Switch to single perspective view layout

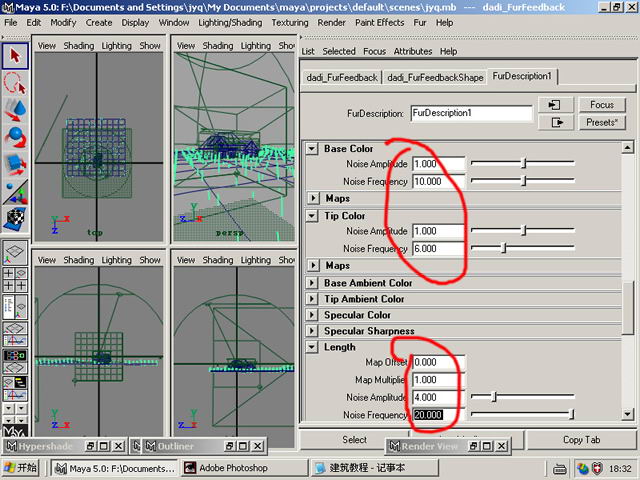15,253
